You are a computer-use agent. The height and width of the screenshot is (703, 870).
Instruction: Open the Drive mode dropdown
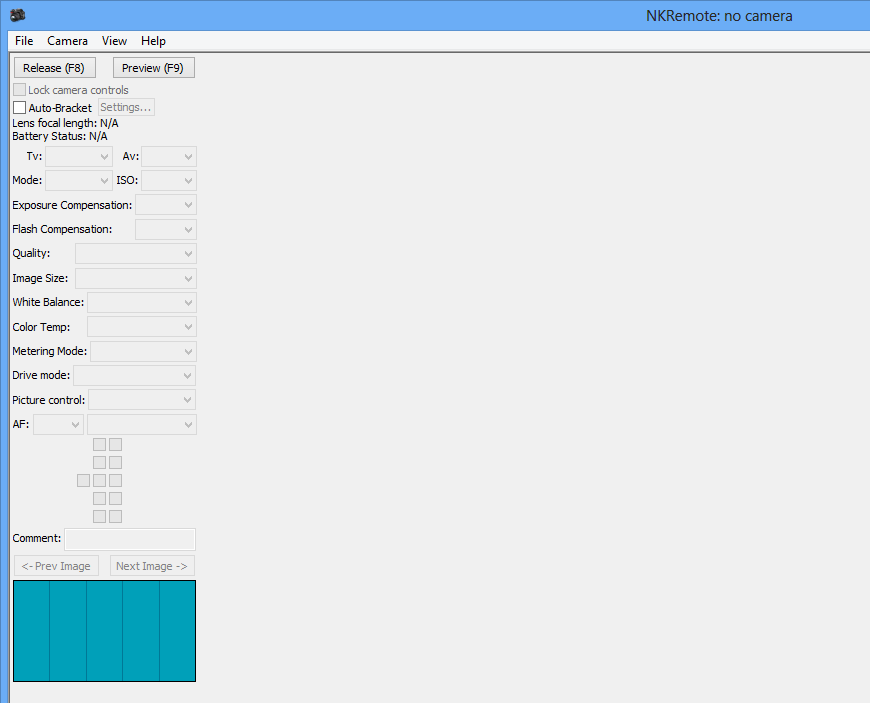tap(135, 376)
